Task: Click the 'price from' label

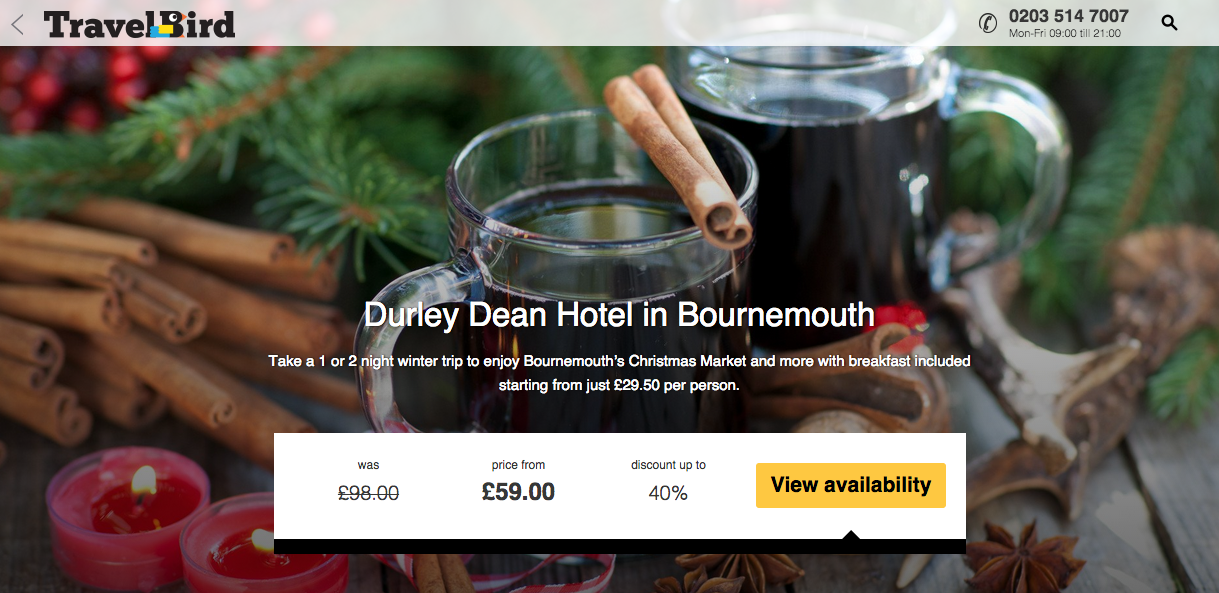Action: click(x=518, y=465)
